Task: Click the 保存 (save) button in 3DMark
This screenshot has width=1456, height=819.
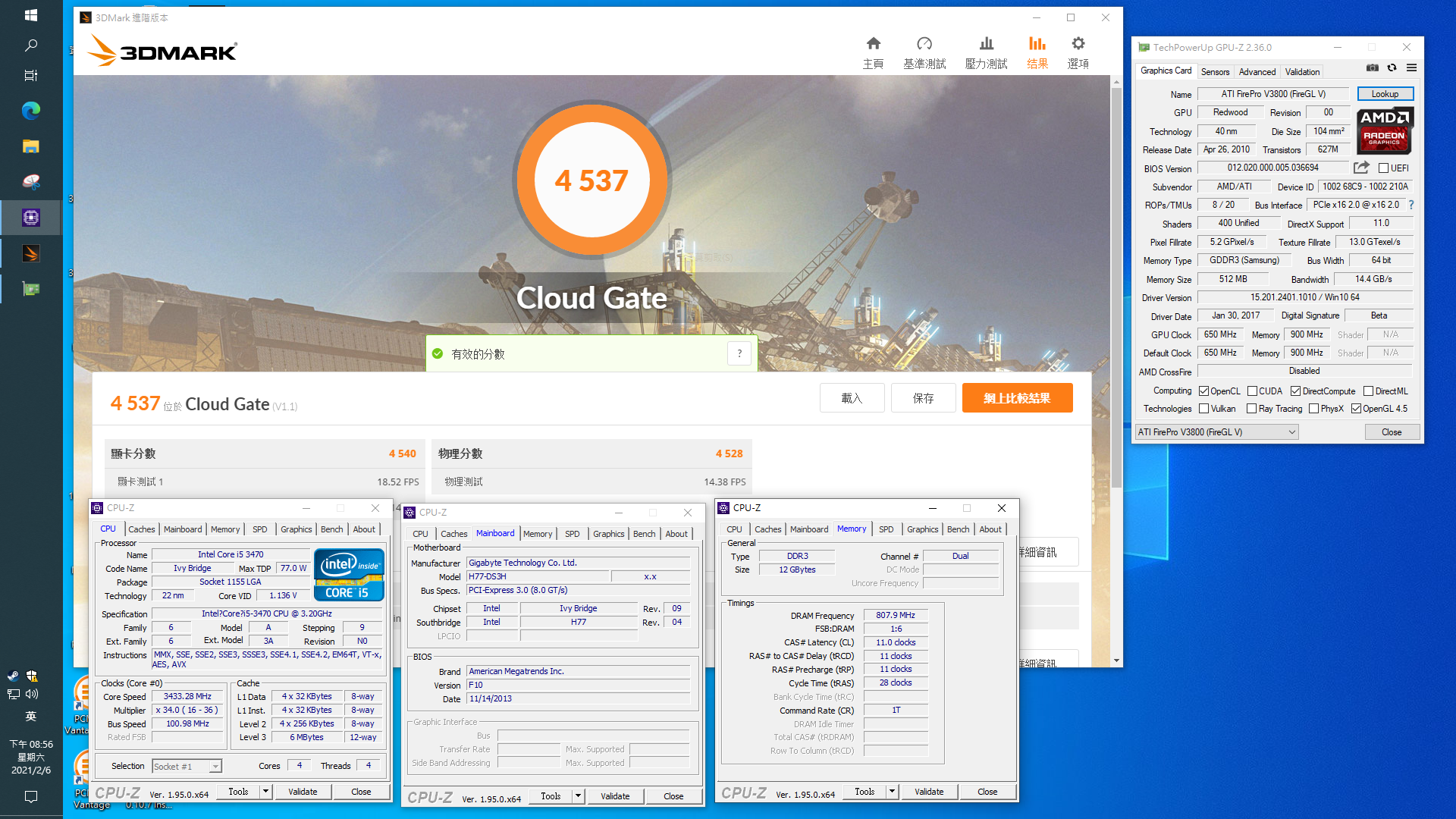Action: coord(923,398)
